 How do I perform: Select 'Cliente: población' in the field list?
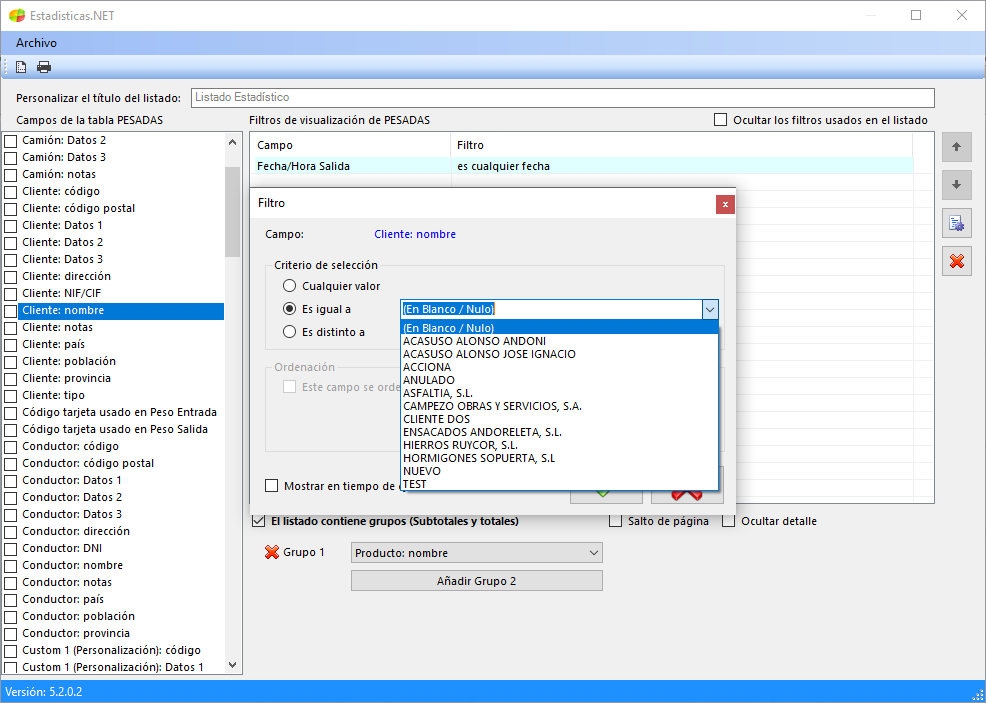[69, 362]
